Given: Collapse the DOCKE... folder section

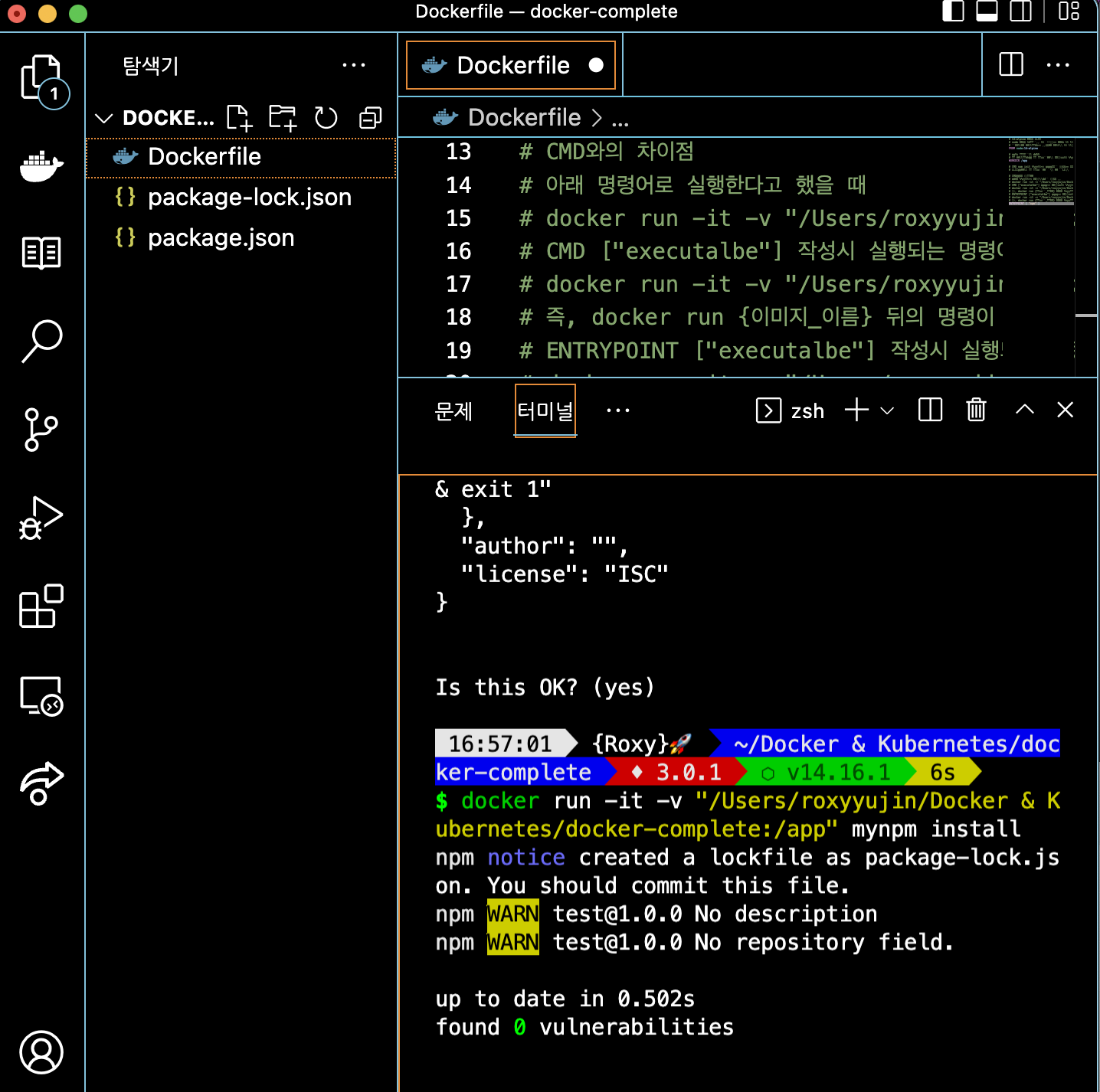Looking at the screenshot, I should pos(155,118).
